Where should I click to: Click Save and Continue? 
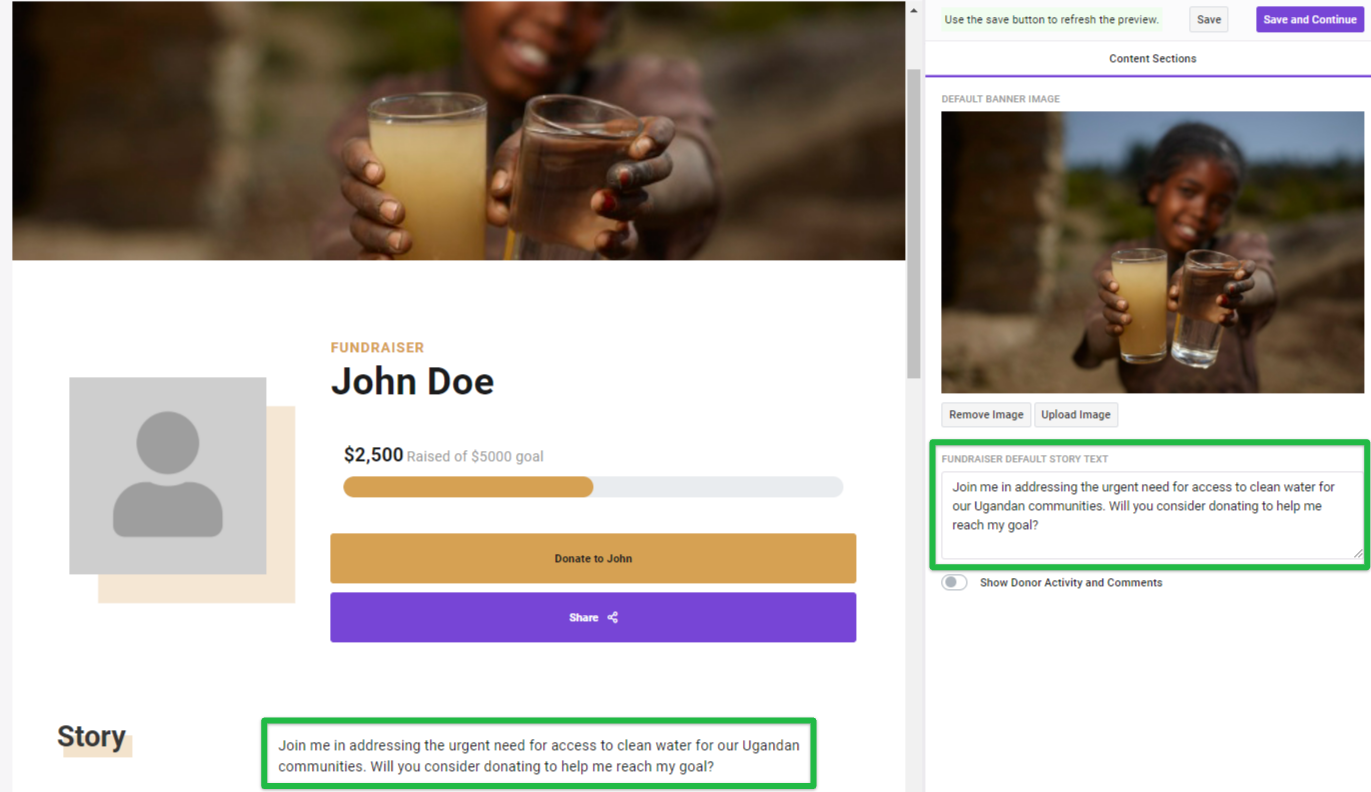pos(1309,19)
